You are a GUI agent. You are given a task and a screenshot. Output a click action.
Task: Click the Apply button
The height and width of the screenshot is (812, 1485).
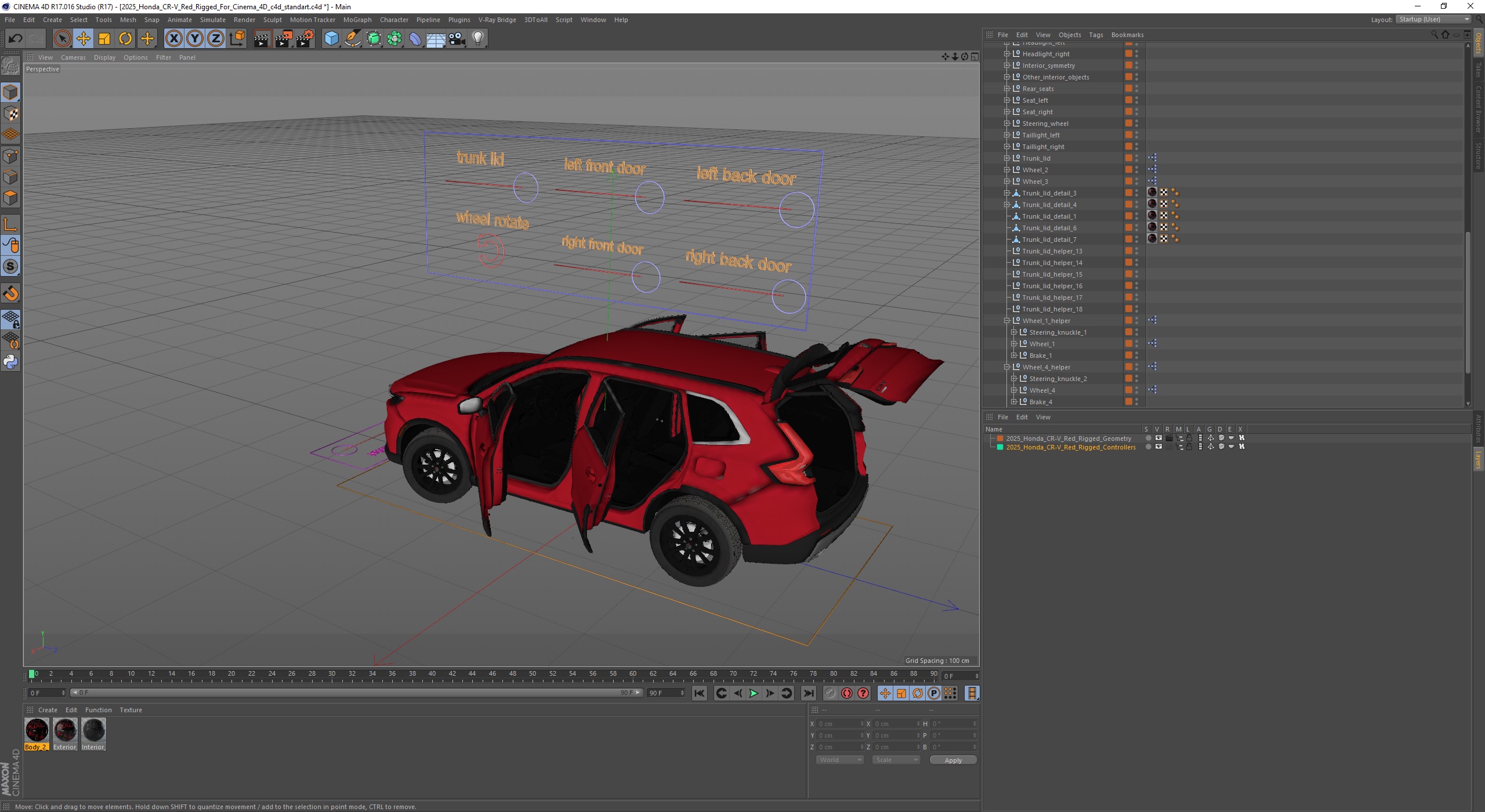[x=953, y=760]
